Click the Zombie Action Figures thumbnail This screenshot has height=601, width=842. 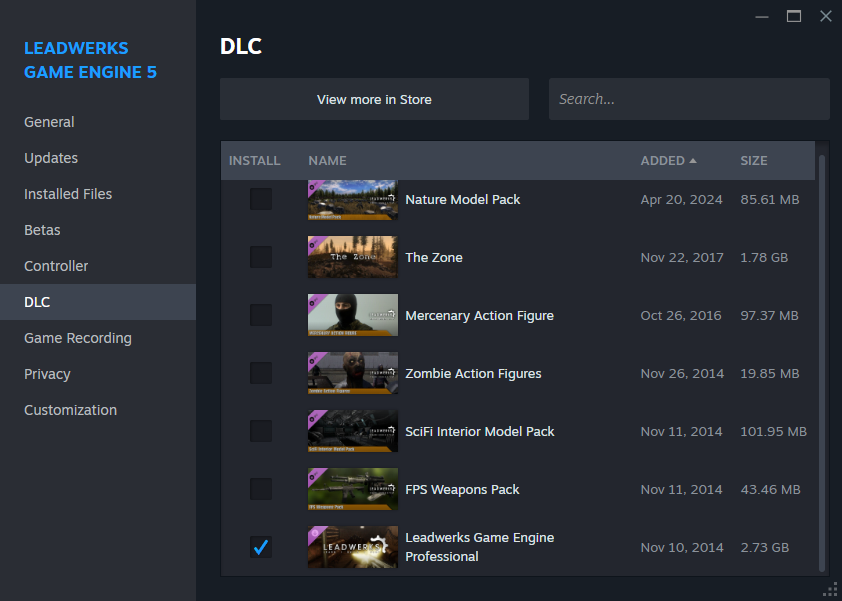(x=352, y=373)
